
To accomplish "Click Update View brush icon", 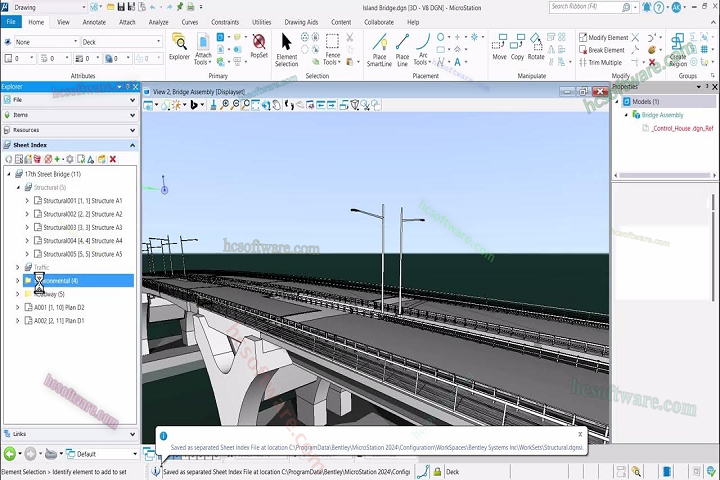I will (213, 105).
